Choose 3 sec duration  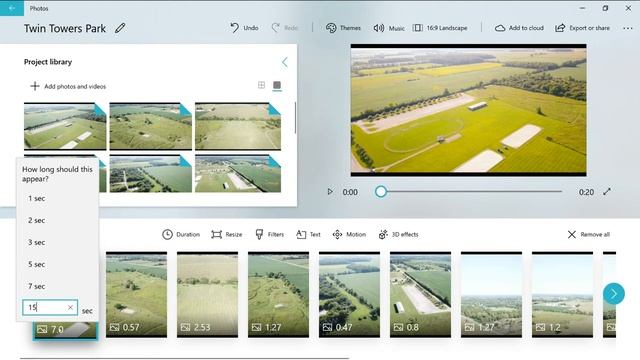tap(57, 242)
